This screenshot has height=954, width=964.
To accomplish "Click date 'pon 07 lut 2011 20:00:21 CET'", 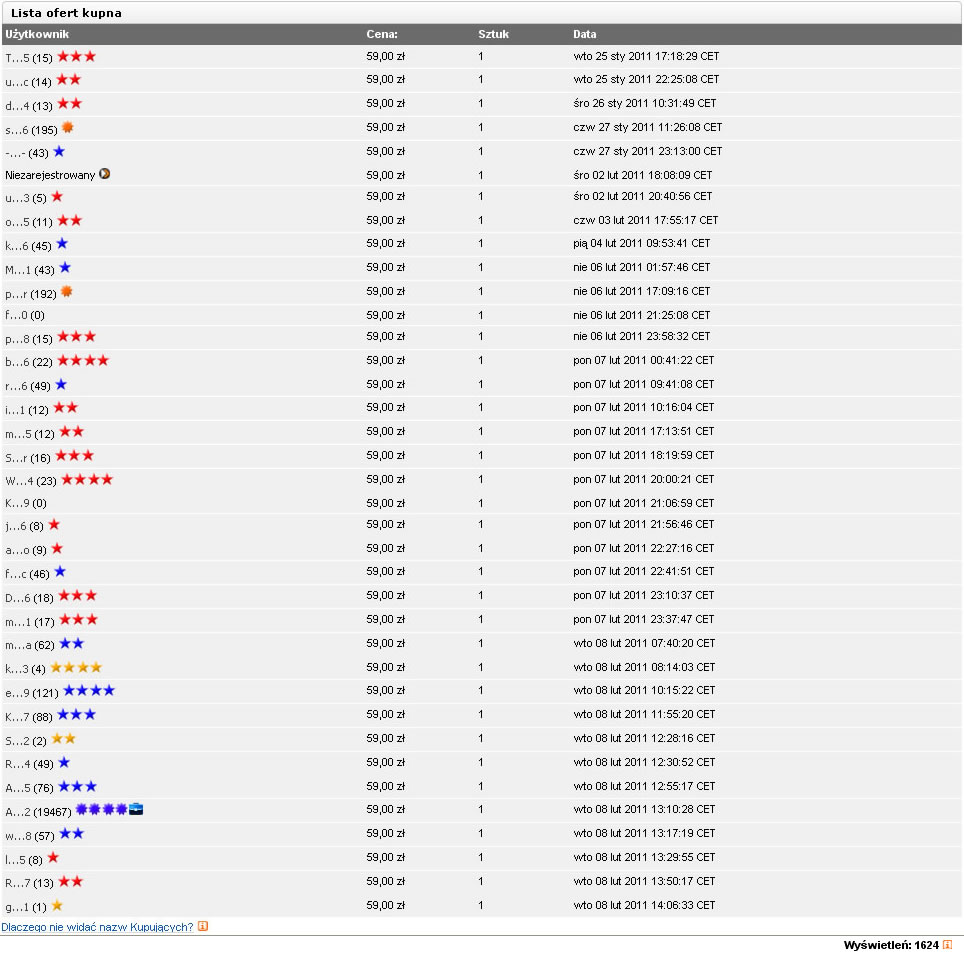I will pos(644,479).
